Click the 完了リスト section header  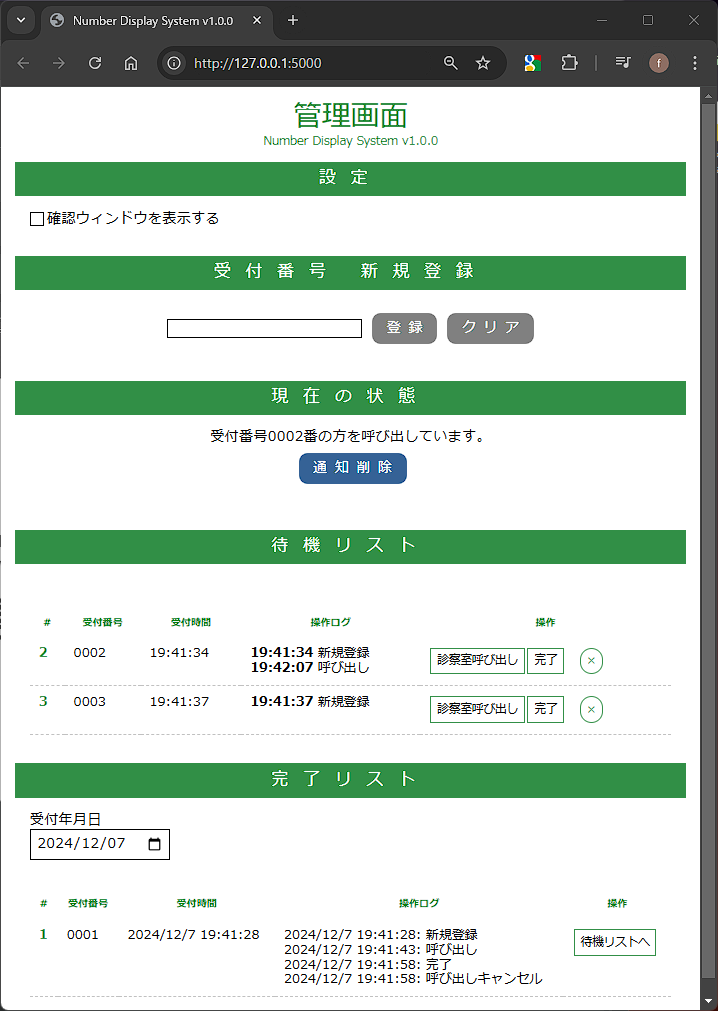click(x=350, y=780)
